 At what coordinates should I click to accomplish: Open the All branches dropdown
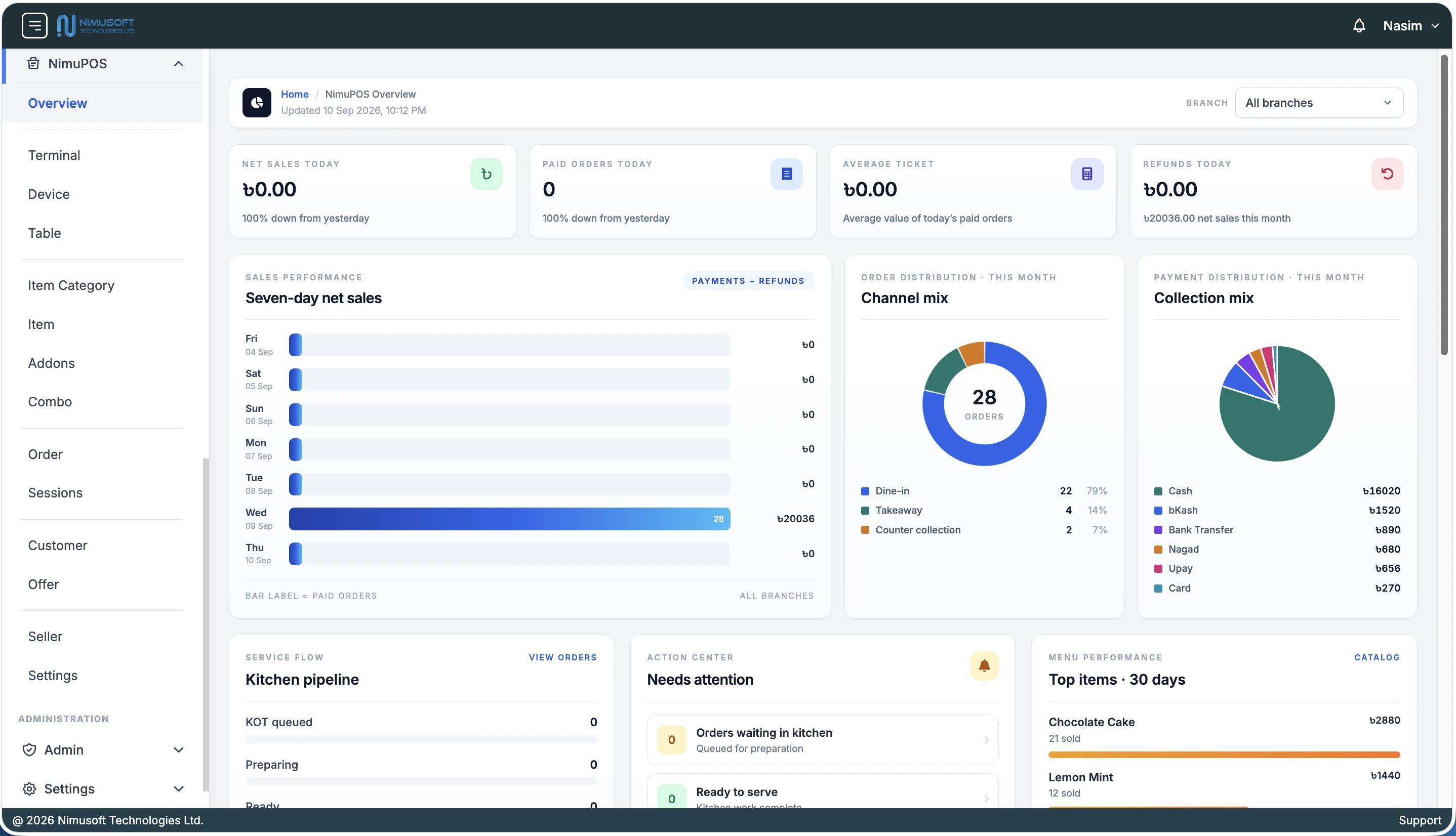[x=1319, y=103]
